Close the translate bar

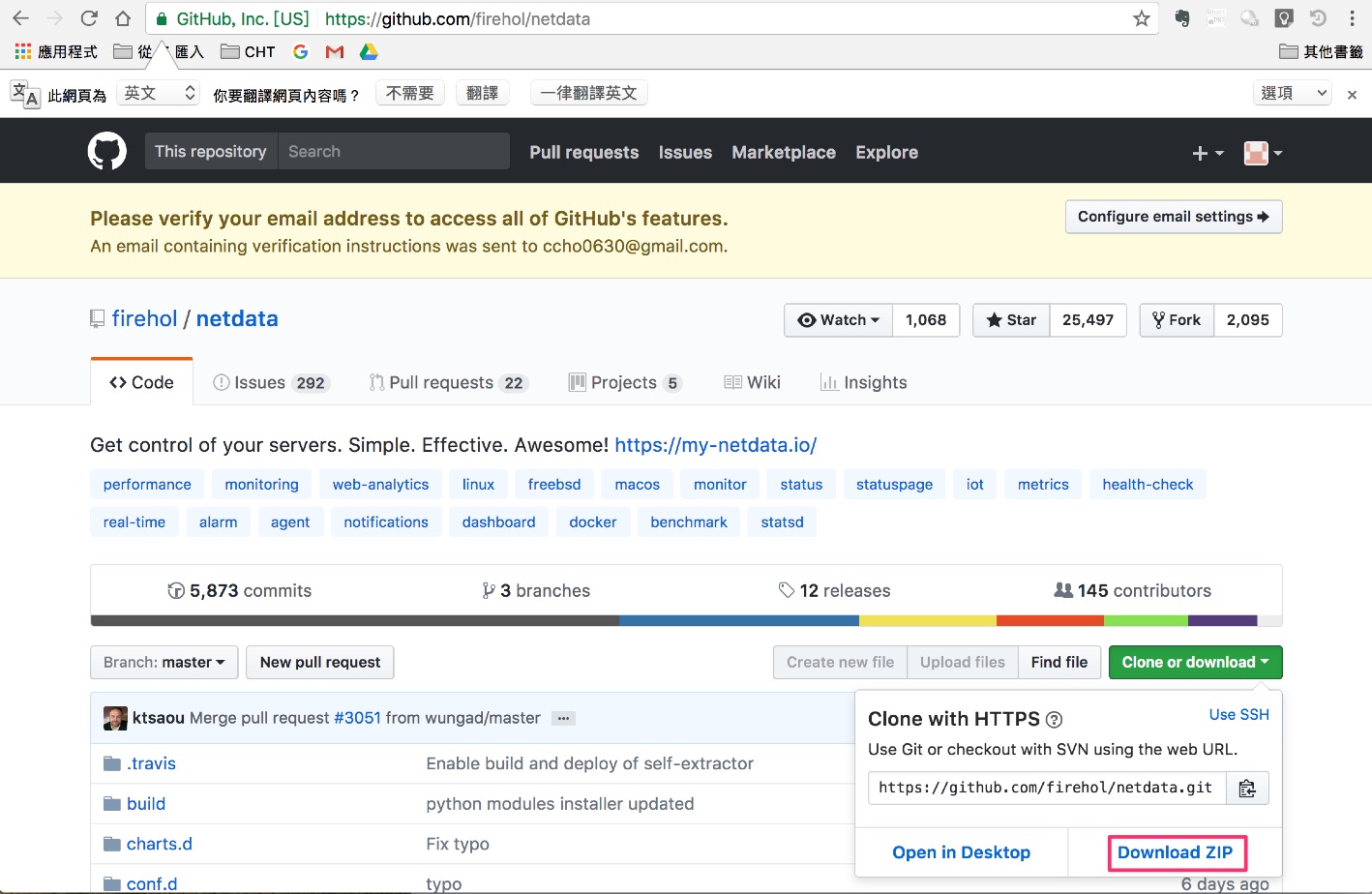pos(1352,95)
